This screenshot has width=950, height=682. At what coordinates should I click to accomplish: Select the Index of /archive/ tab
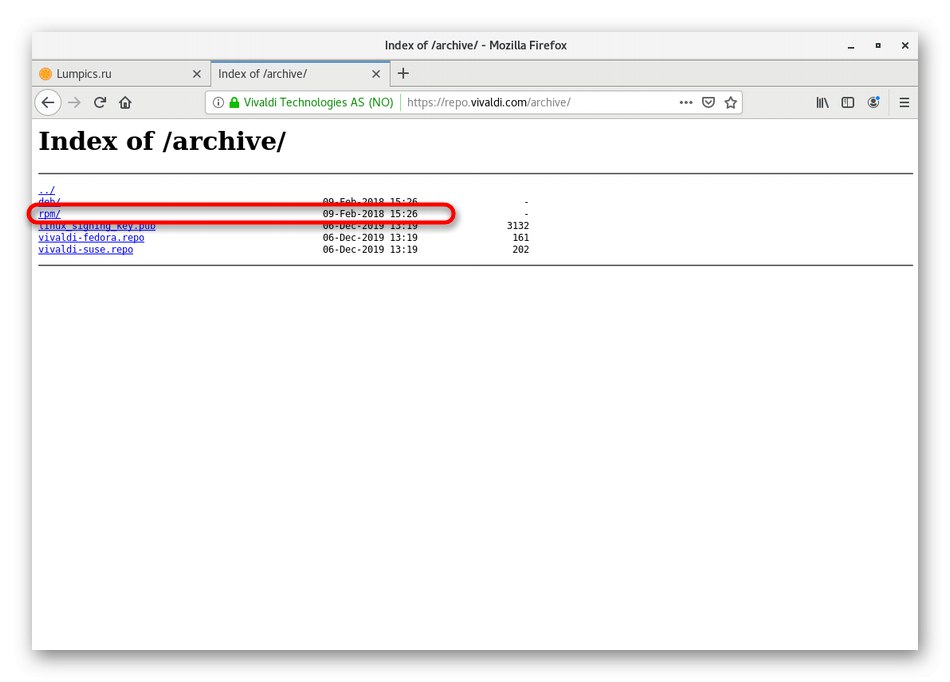point(299,74)
